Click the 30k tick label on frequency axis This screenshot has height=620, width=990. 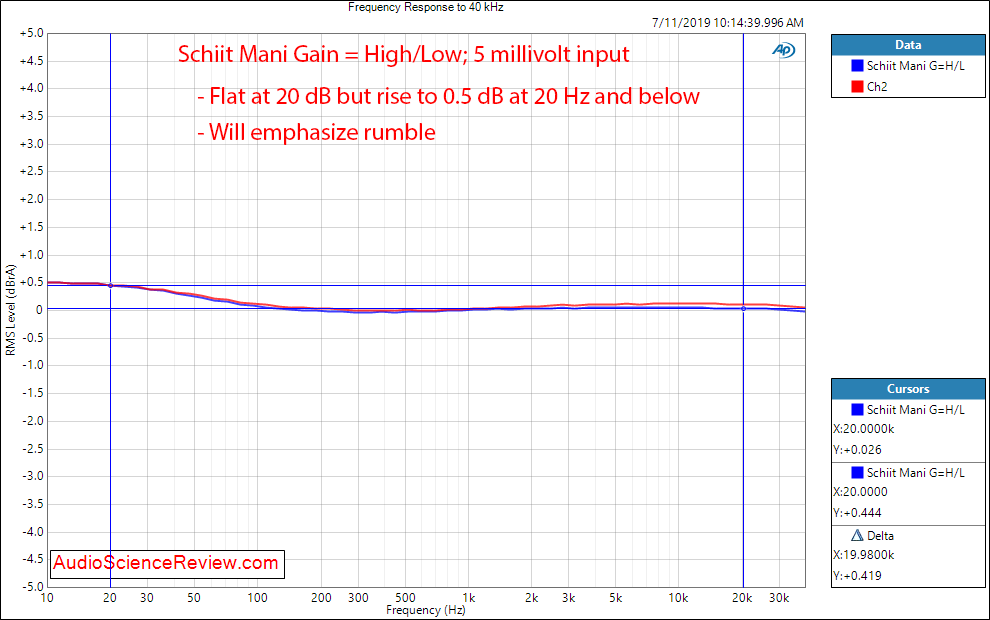(x=779, y=598)
